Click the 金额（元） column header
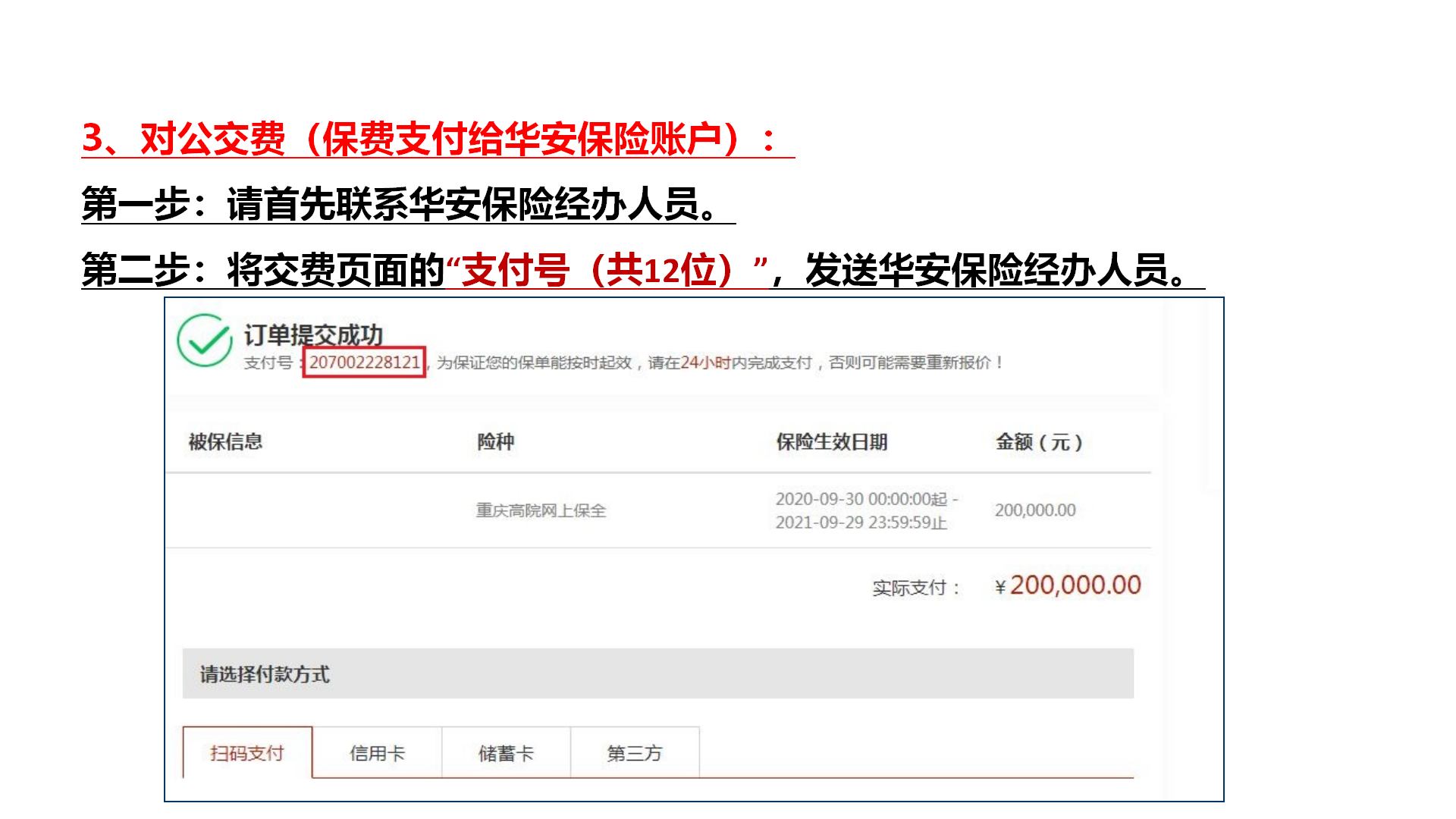 tap(1039, 442)
